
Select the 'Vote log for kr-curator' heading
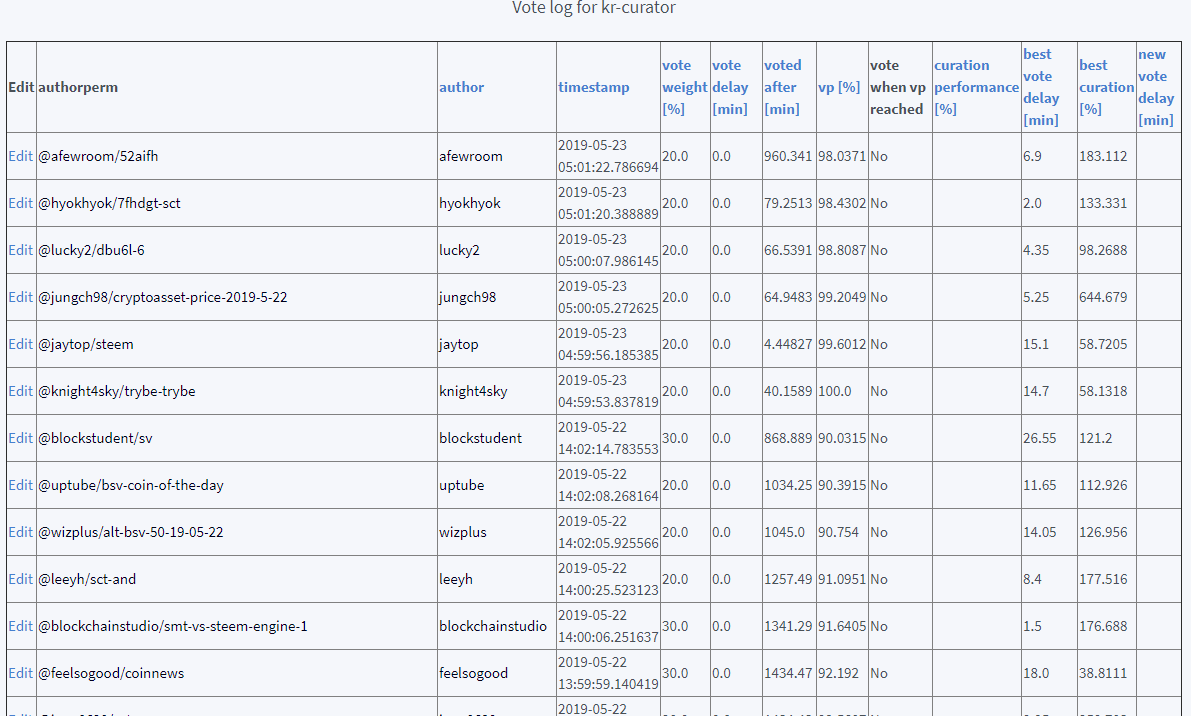pos(593,8)
